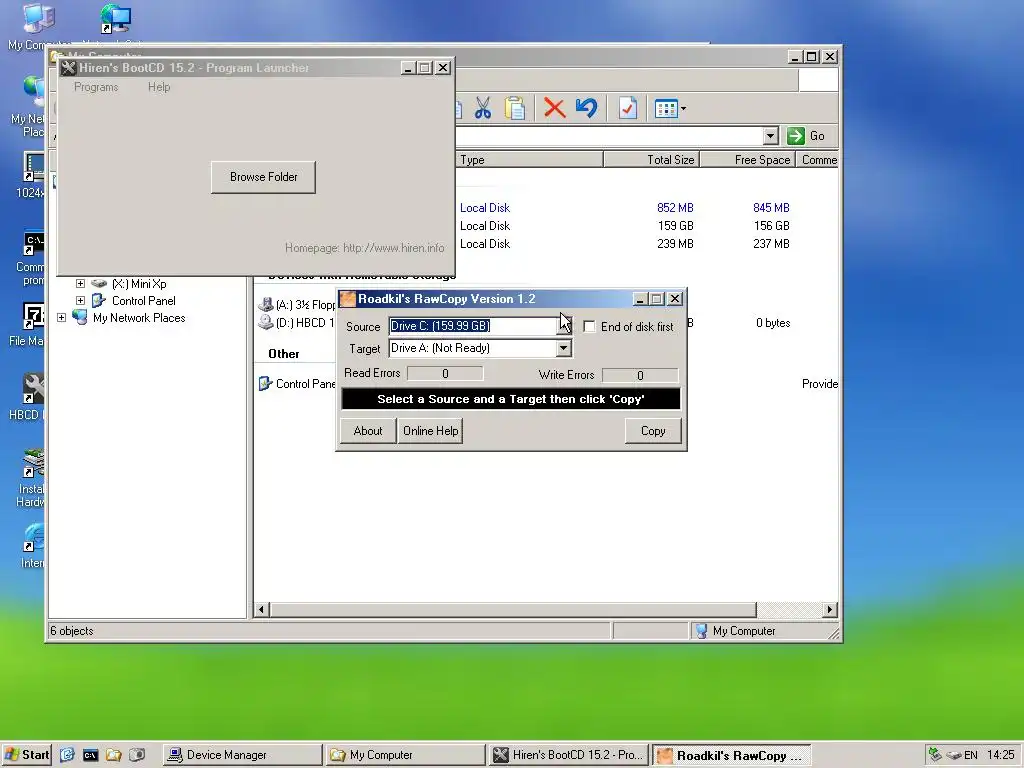Image resolution: width=1024 pixels, height=768 pixels.
Task: Click the Paste clipboard icon in My Computer toolbar
Action: click(515, 108)
